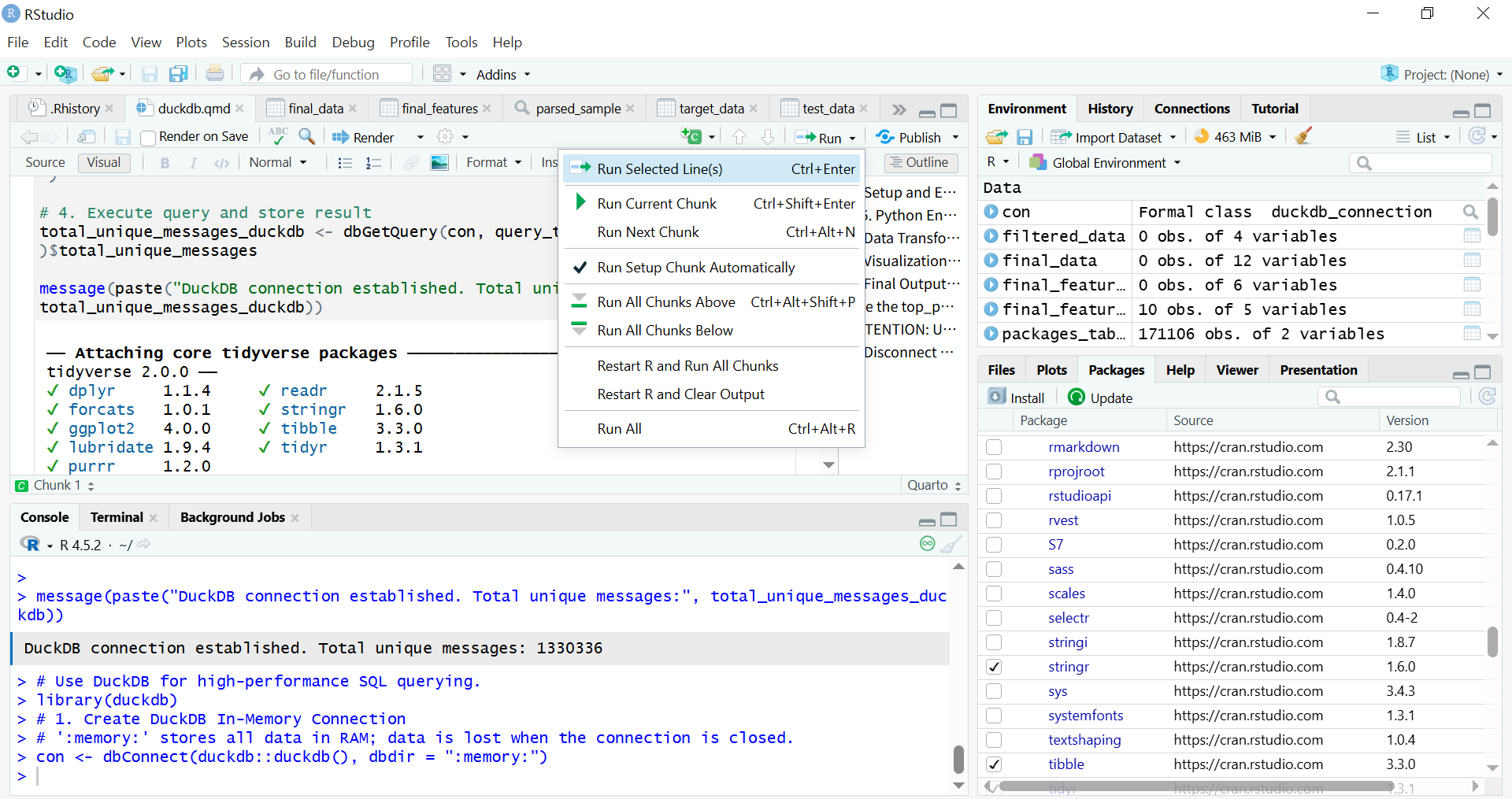Image resolution: width=1512 pixels, height=799 pixels.
Task: Click the bulleted list icon
Action: [345, 163]
